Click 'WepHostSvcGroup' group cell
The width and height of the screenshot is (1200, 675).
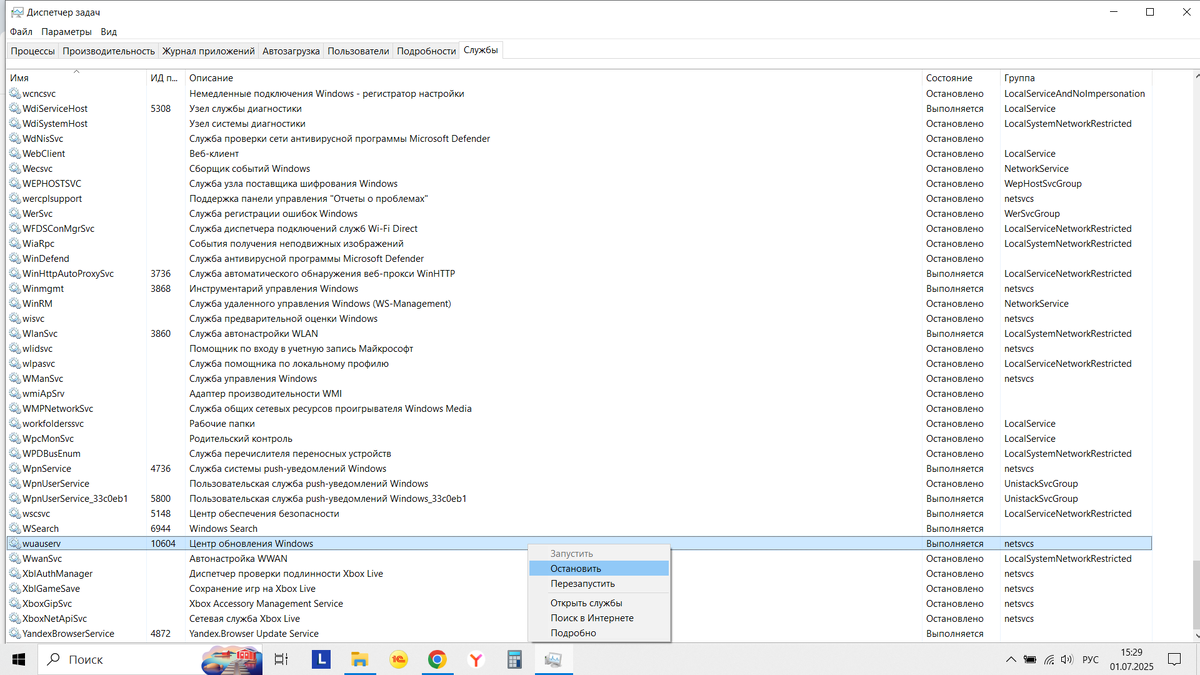(1043, 184)
